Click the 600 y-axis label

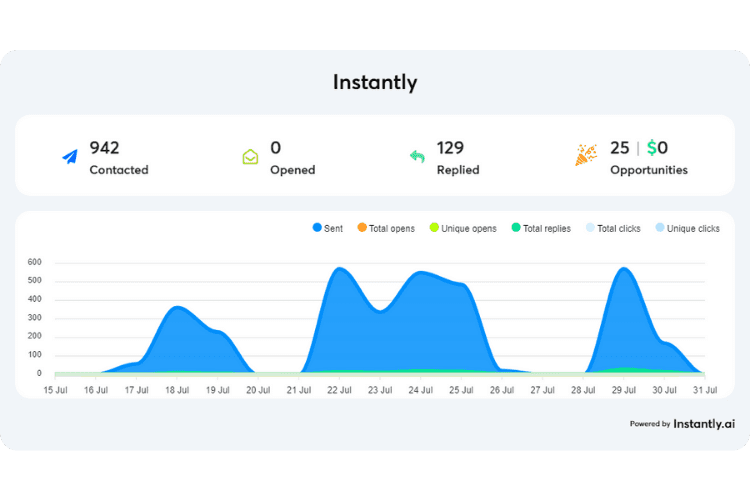pos(34,262)
